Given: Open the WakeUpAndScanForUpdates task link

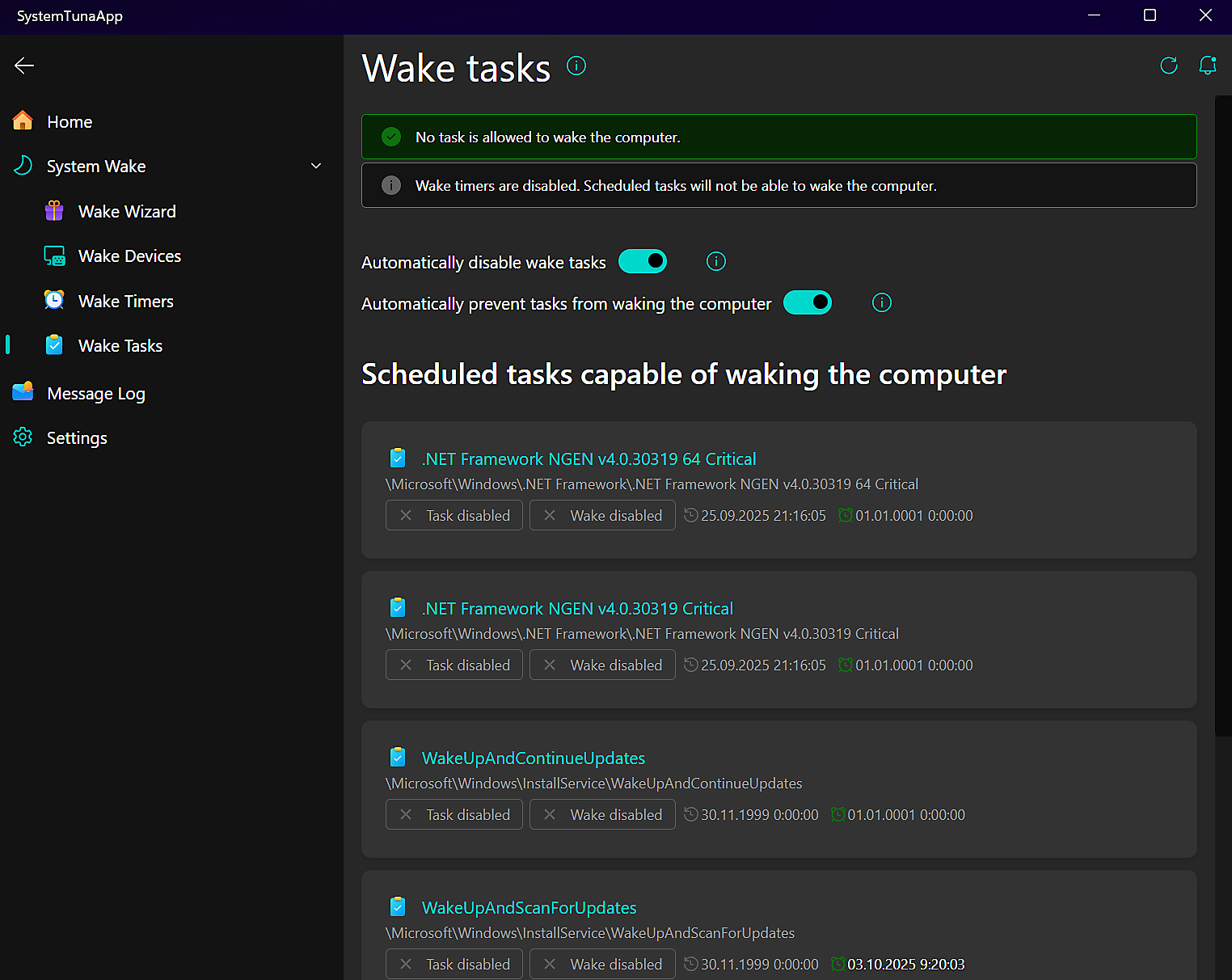Looking at the screenshot, I should pyautogui.click(x=529, y=908).
